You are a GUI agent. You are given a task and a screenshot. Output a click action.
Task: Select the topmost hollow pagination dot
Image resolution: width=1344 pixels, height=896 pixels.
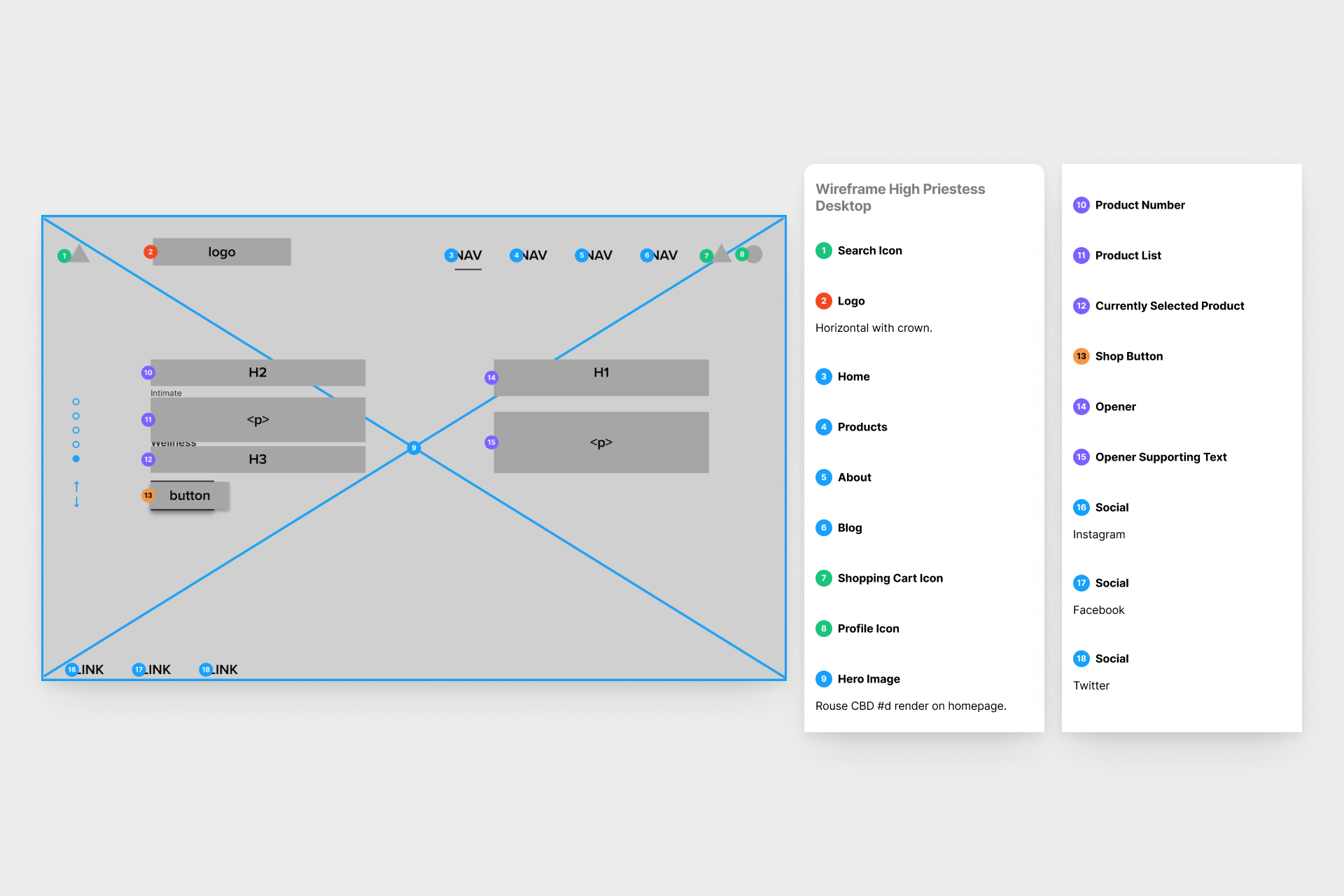coord(76,402)
